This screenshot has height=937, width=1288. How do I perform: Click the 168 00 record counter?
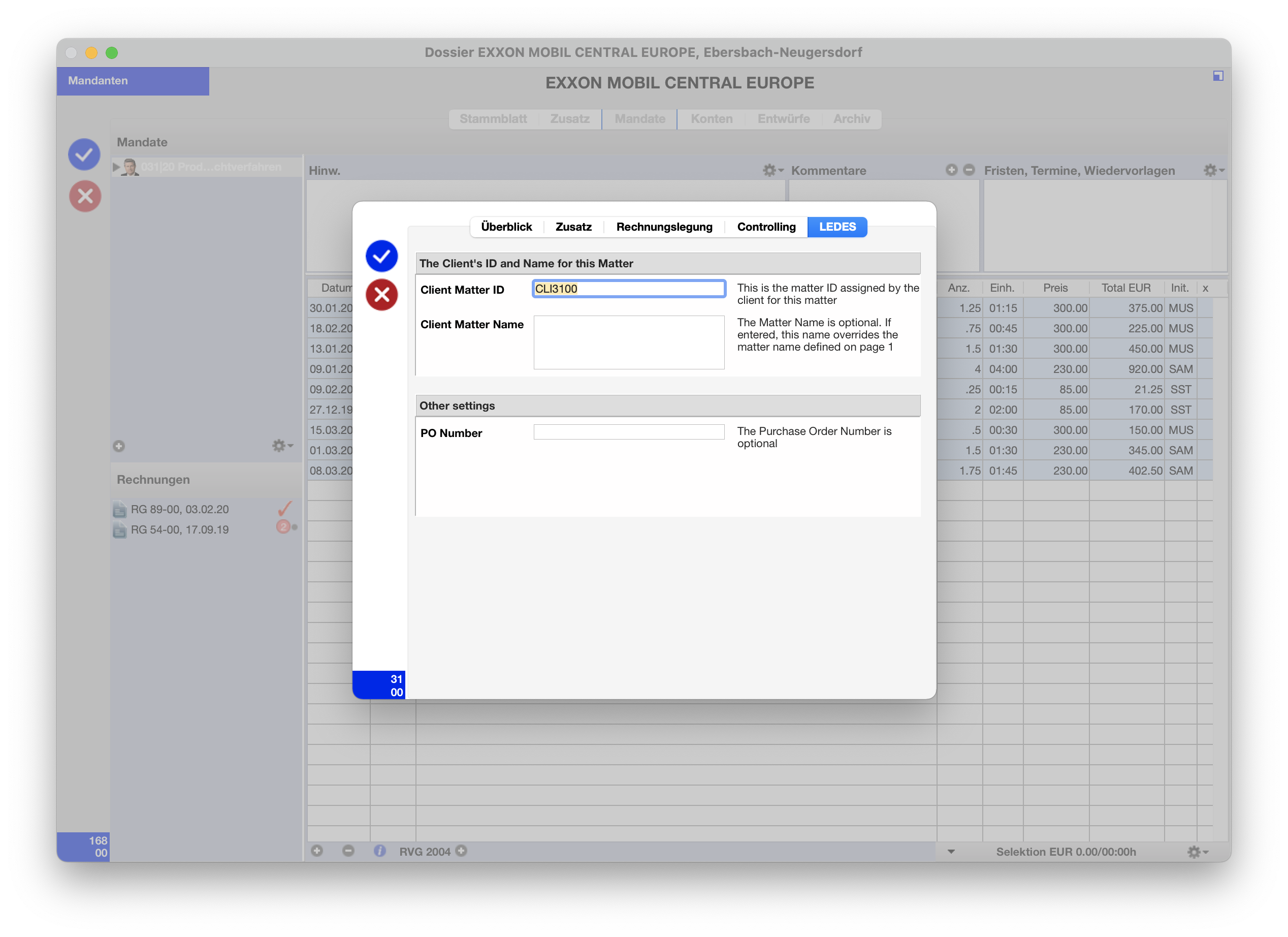point(83,847)
